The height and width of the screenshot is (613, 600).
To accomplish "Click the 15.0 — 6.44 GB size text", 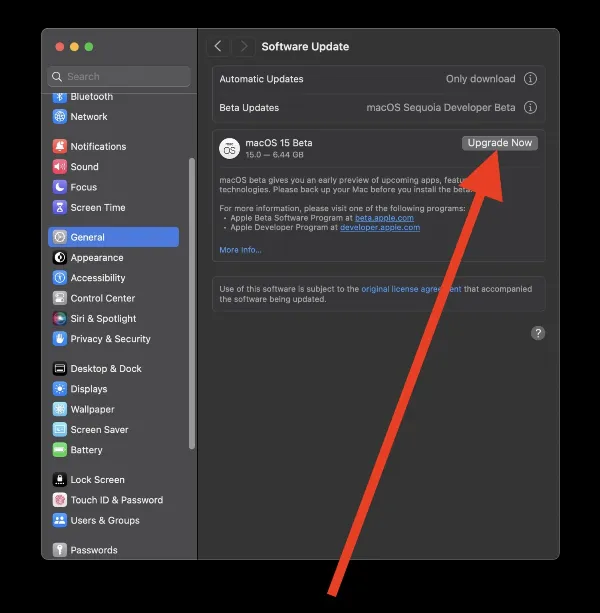I will (274, 154).
